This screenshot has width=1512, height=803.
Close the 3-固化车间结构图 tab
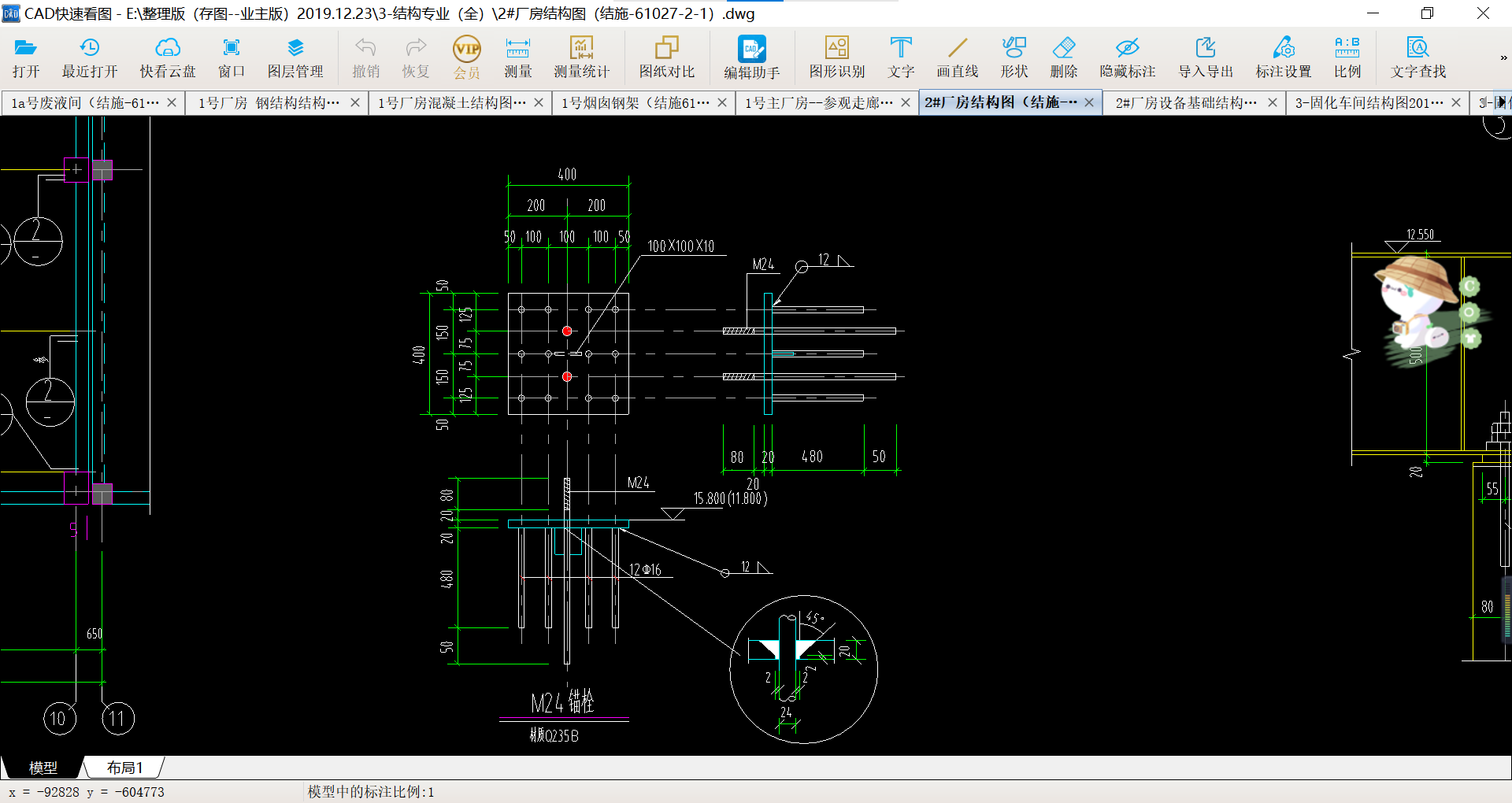point(1456,102)
